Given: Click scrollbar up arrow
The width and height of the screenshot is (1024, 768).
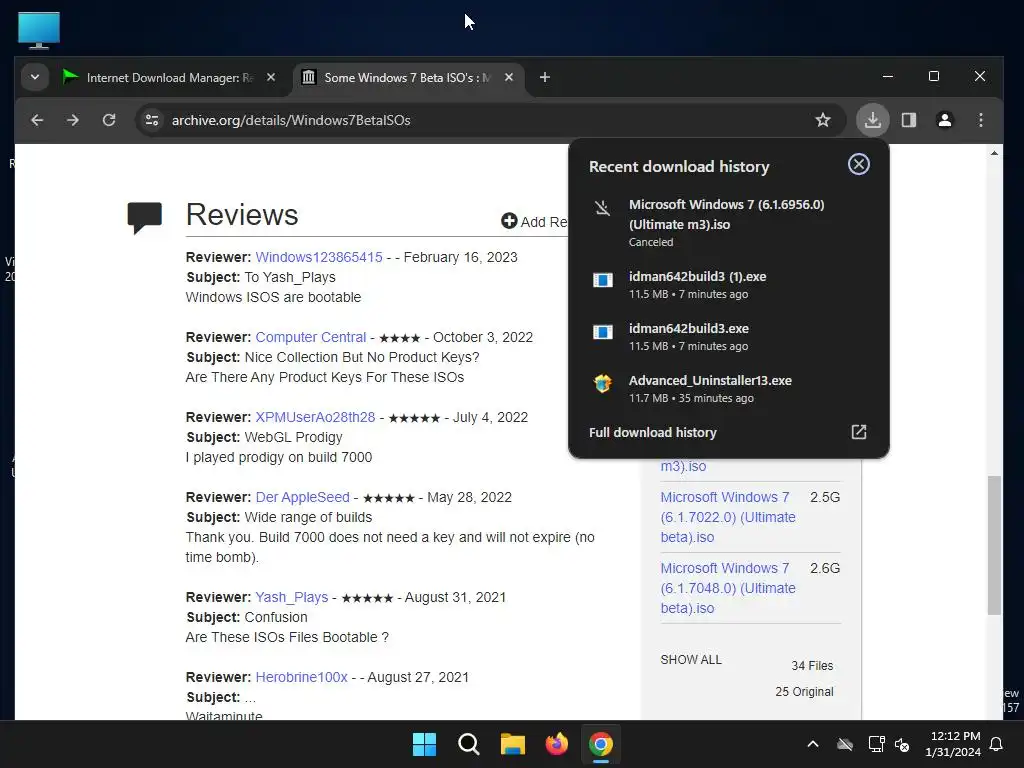Looking at the screenshot, I should click(x=994, y=153).
